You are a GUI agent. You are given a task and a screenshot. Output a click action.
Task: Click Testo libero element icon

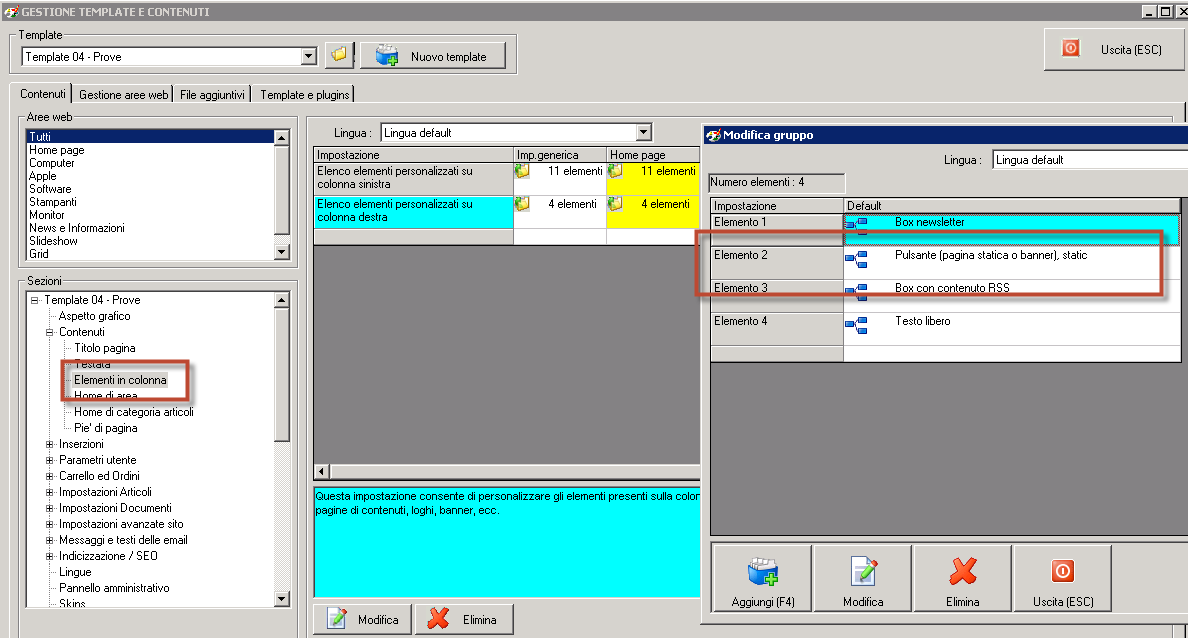point(856,324)
